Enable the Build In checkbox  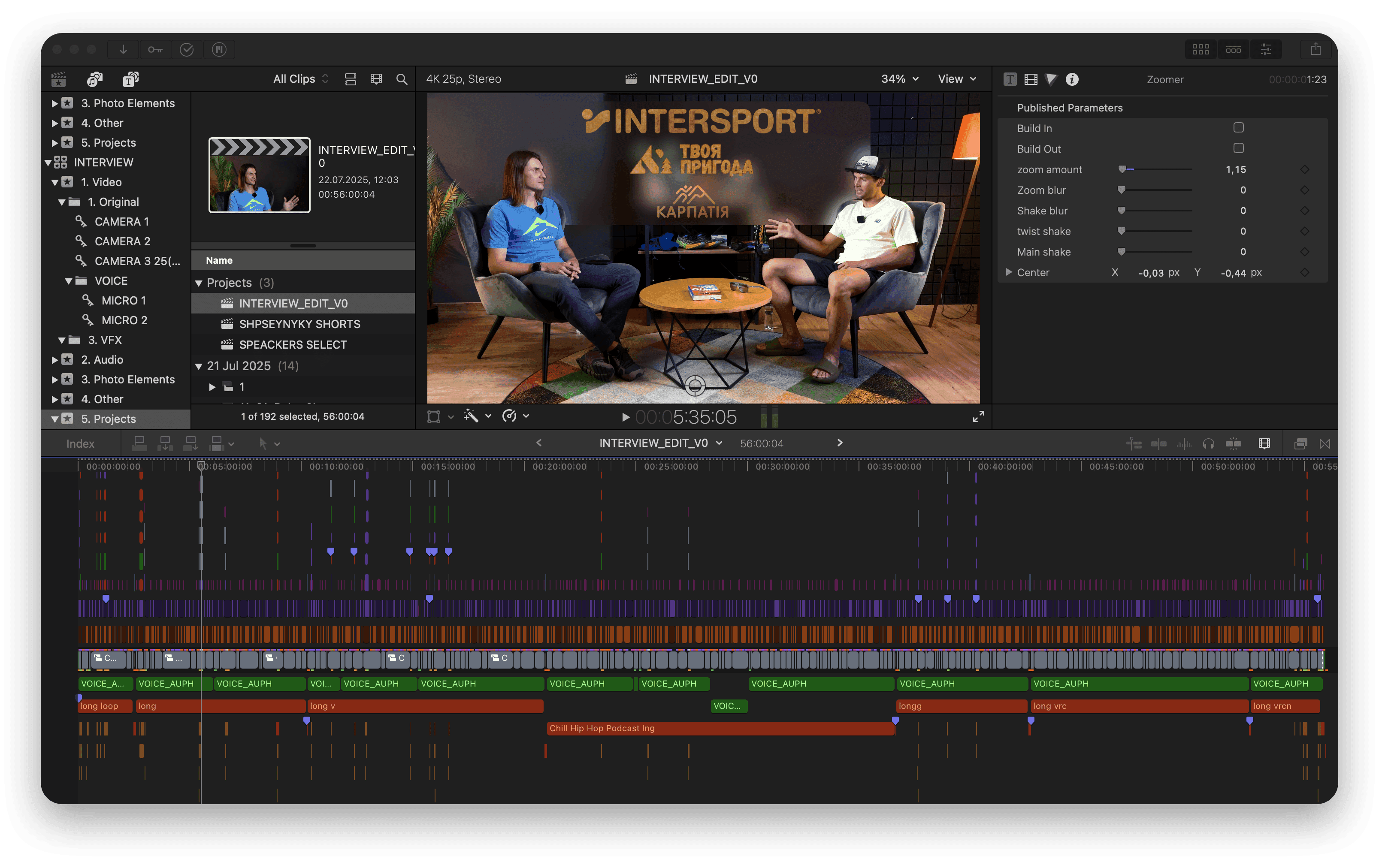1238,128
